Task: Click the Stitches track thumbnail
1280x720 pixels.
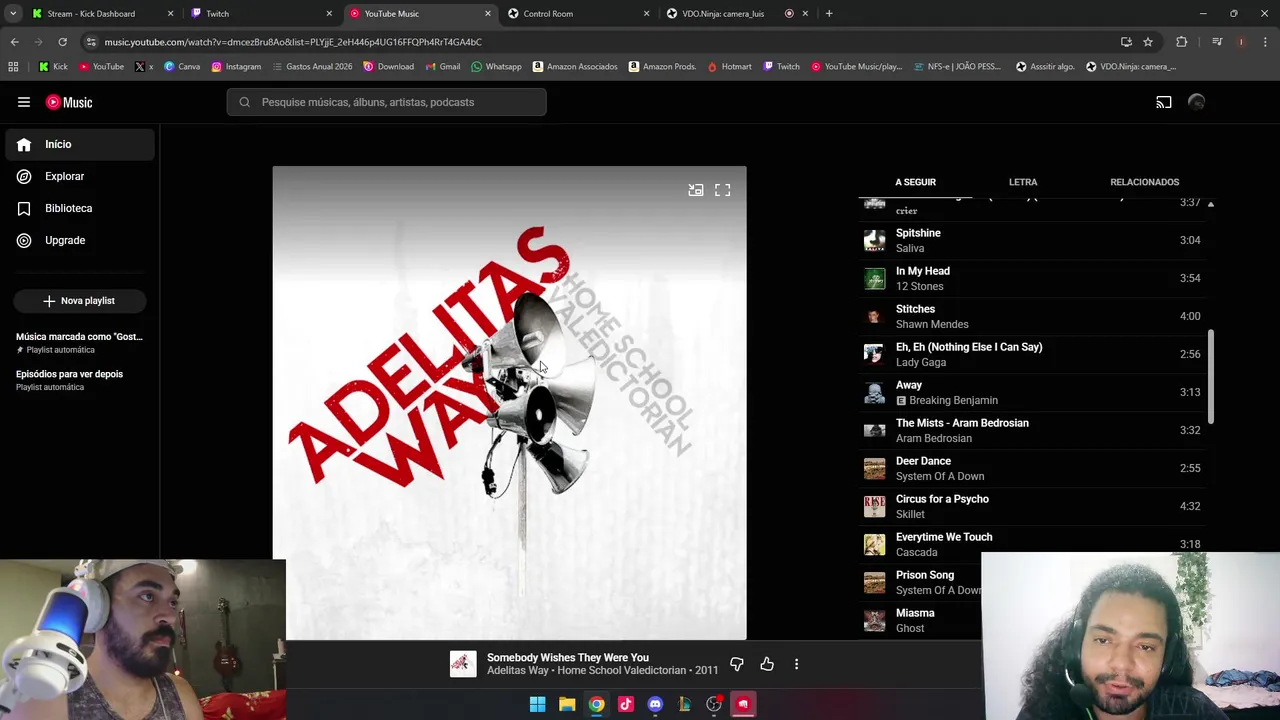Action: (875, 316)
